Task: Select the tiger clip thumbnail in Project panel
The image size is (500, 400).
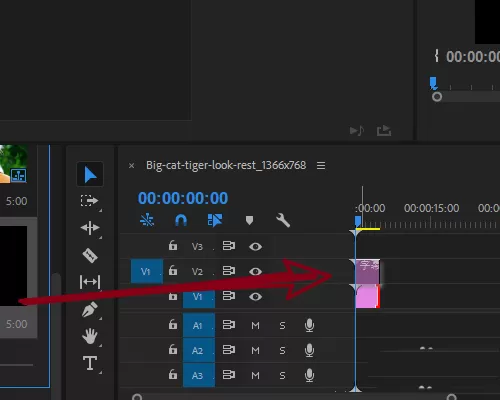Action: coord(14,164)
